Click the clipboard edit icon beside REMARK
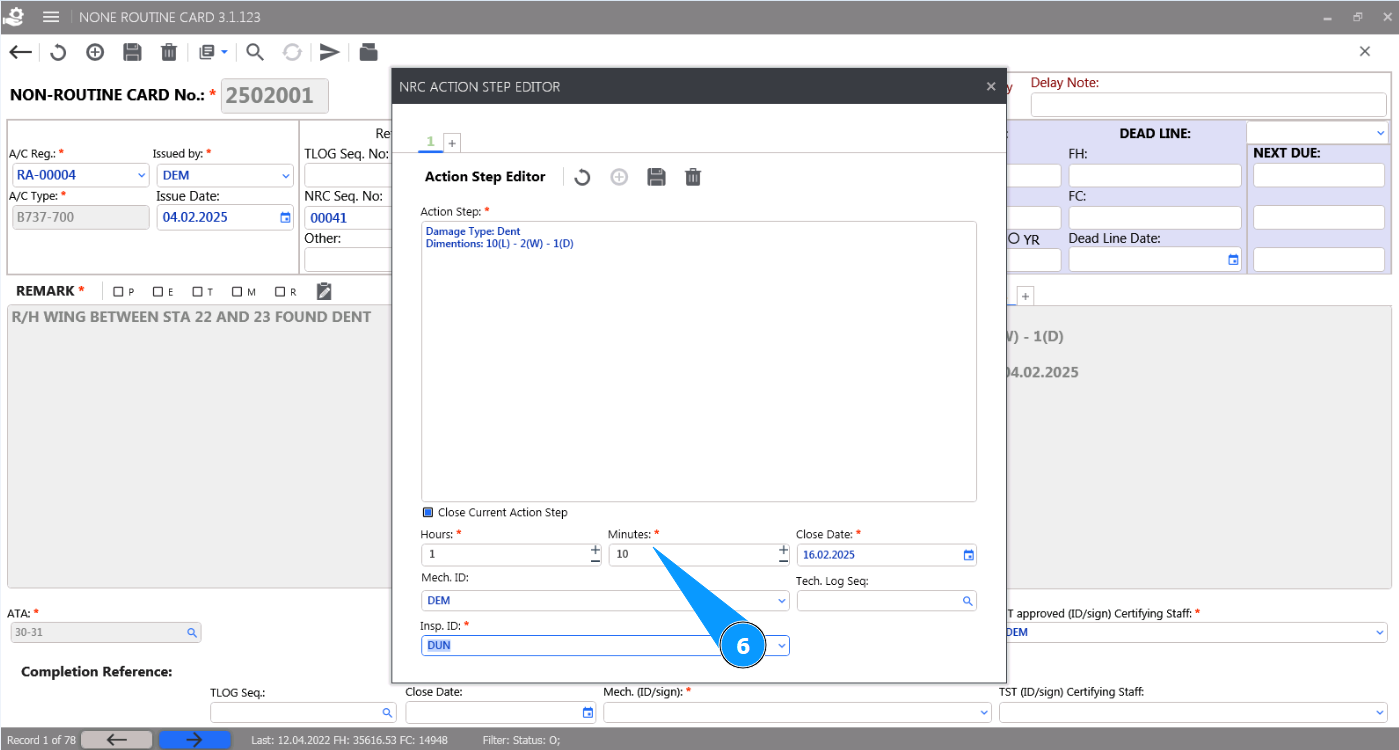Image resolution: width=1399 pixels, height=750 pixels. pyautogui.click(x=324, y=291)
